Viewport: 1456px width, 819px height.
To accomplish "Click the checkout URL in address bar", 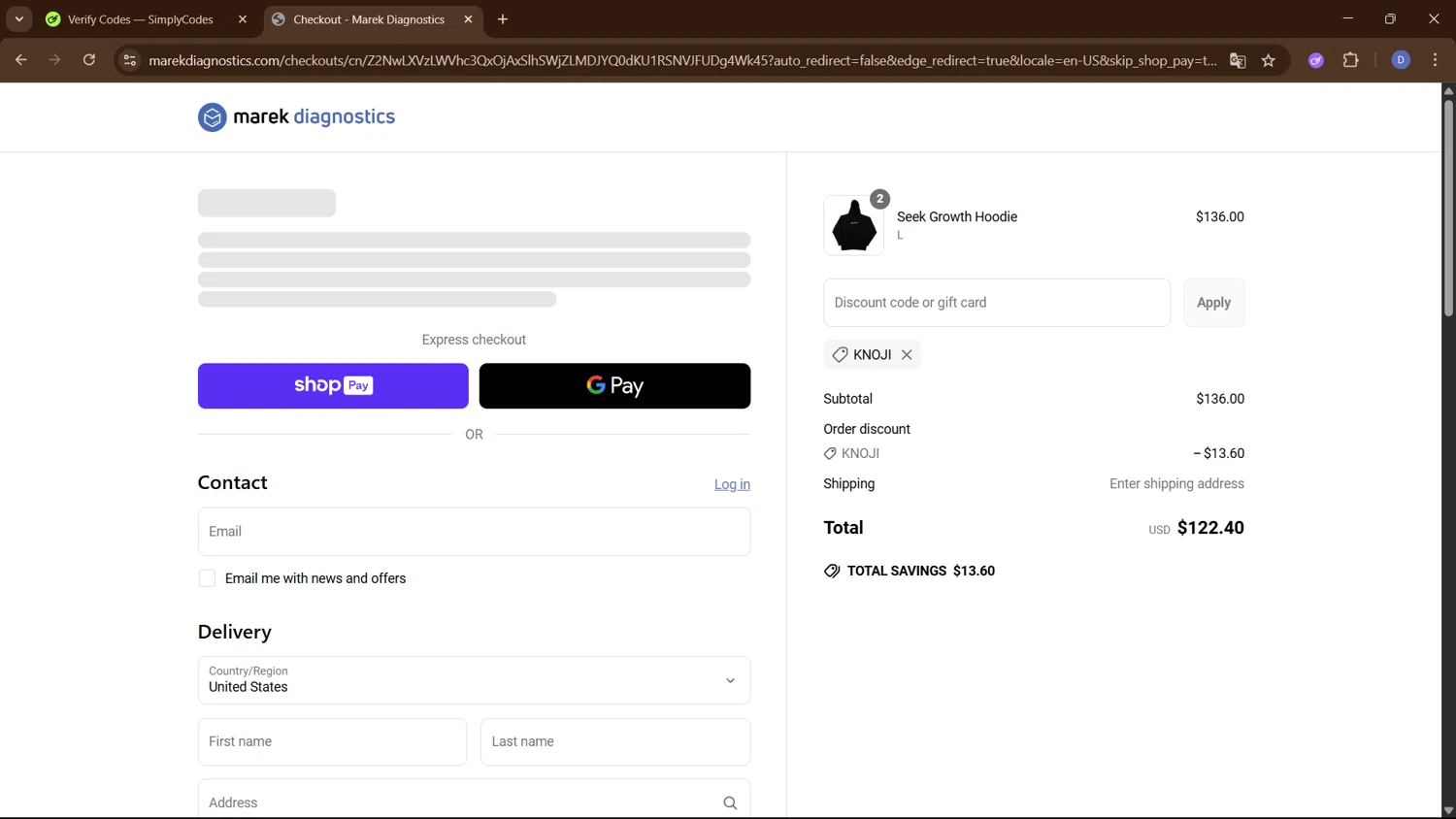I will click(x=682, y=60).
